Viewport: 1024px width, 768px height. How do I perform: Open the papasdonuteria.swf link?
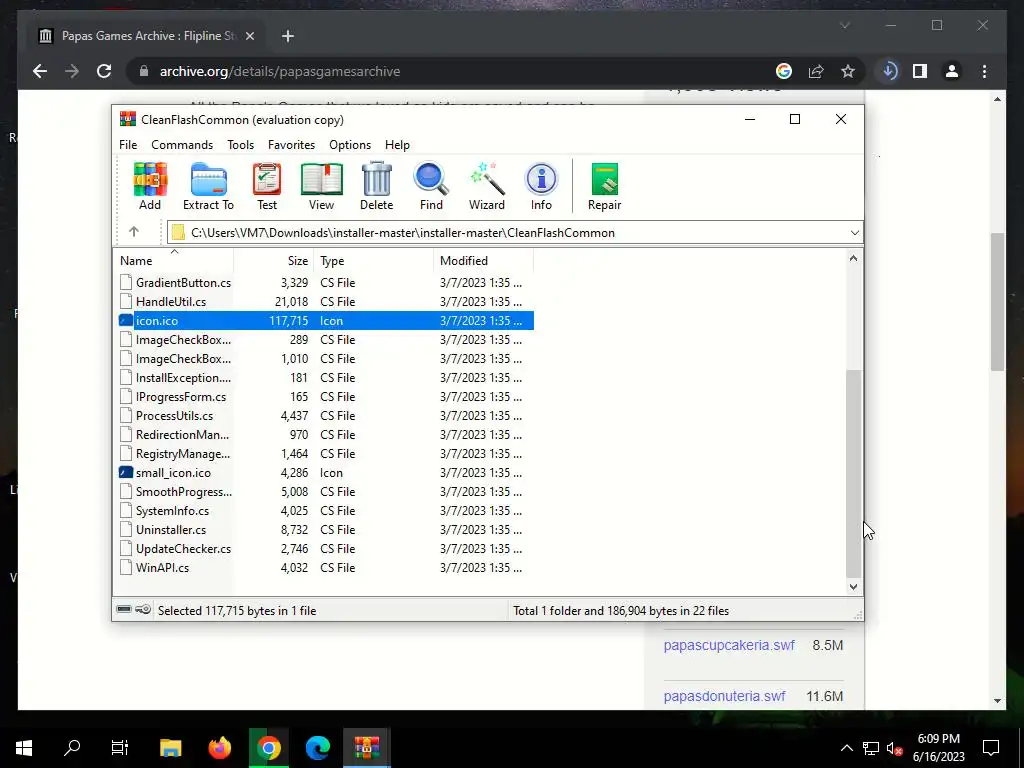(x=724, y=696)
